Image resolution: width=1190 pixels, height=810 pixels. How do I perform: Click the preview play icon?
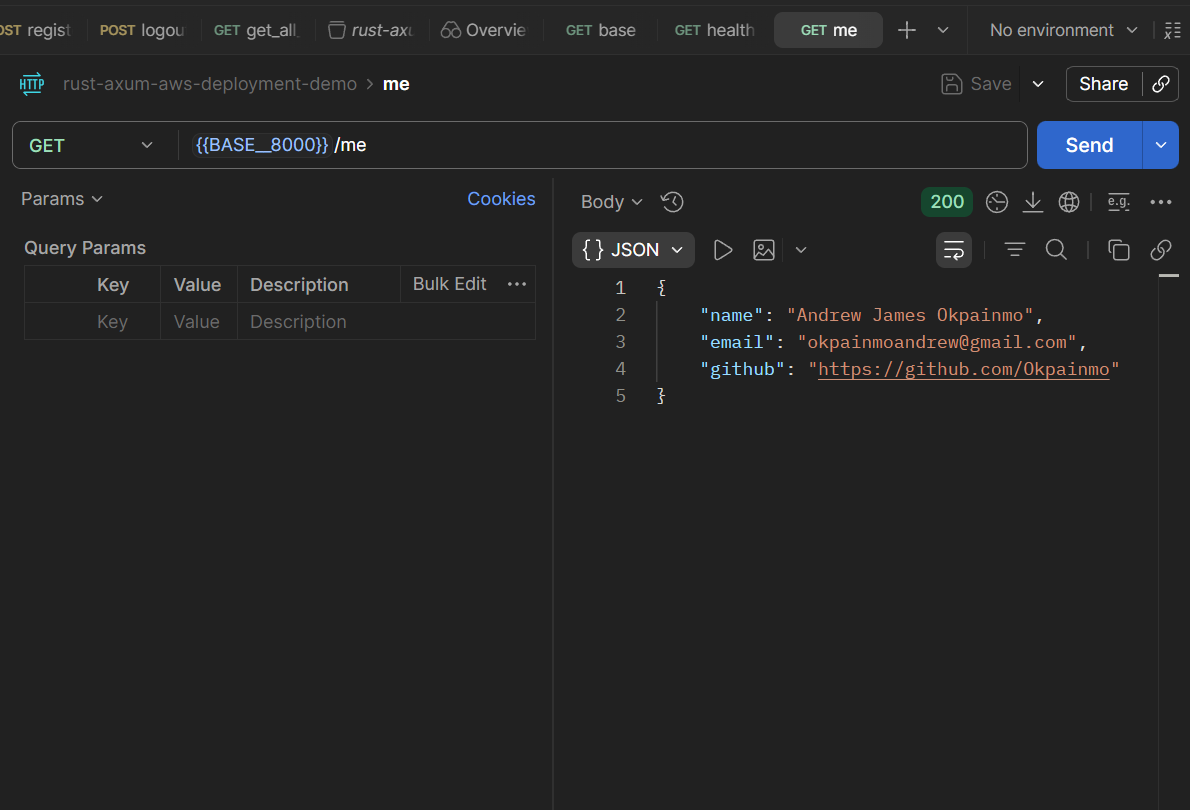(722, 250)
